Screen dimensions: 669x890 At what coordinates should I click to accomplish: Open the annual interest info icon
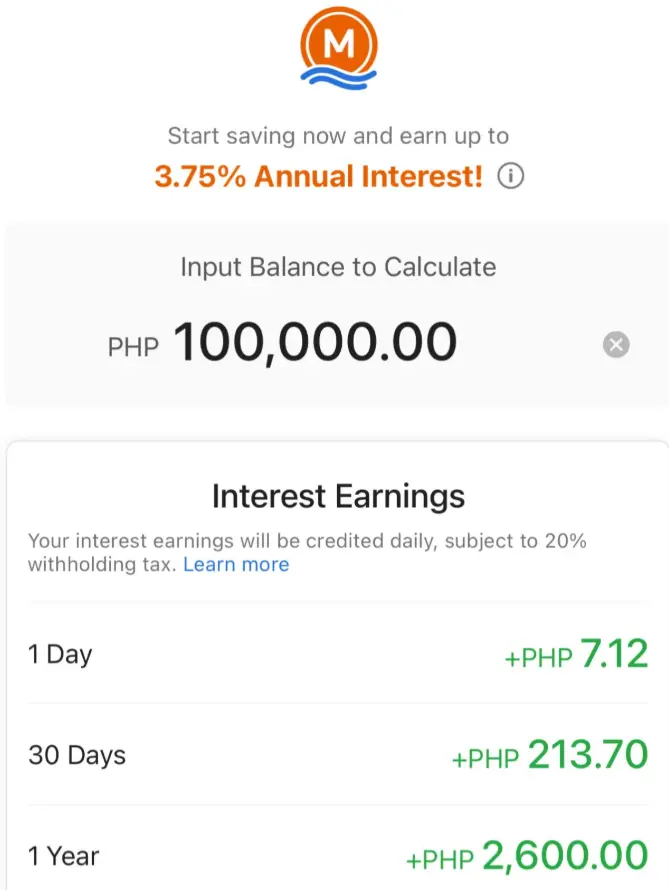511,176
